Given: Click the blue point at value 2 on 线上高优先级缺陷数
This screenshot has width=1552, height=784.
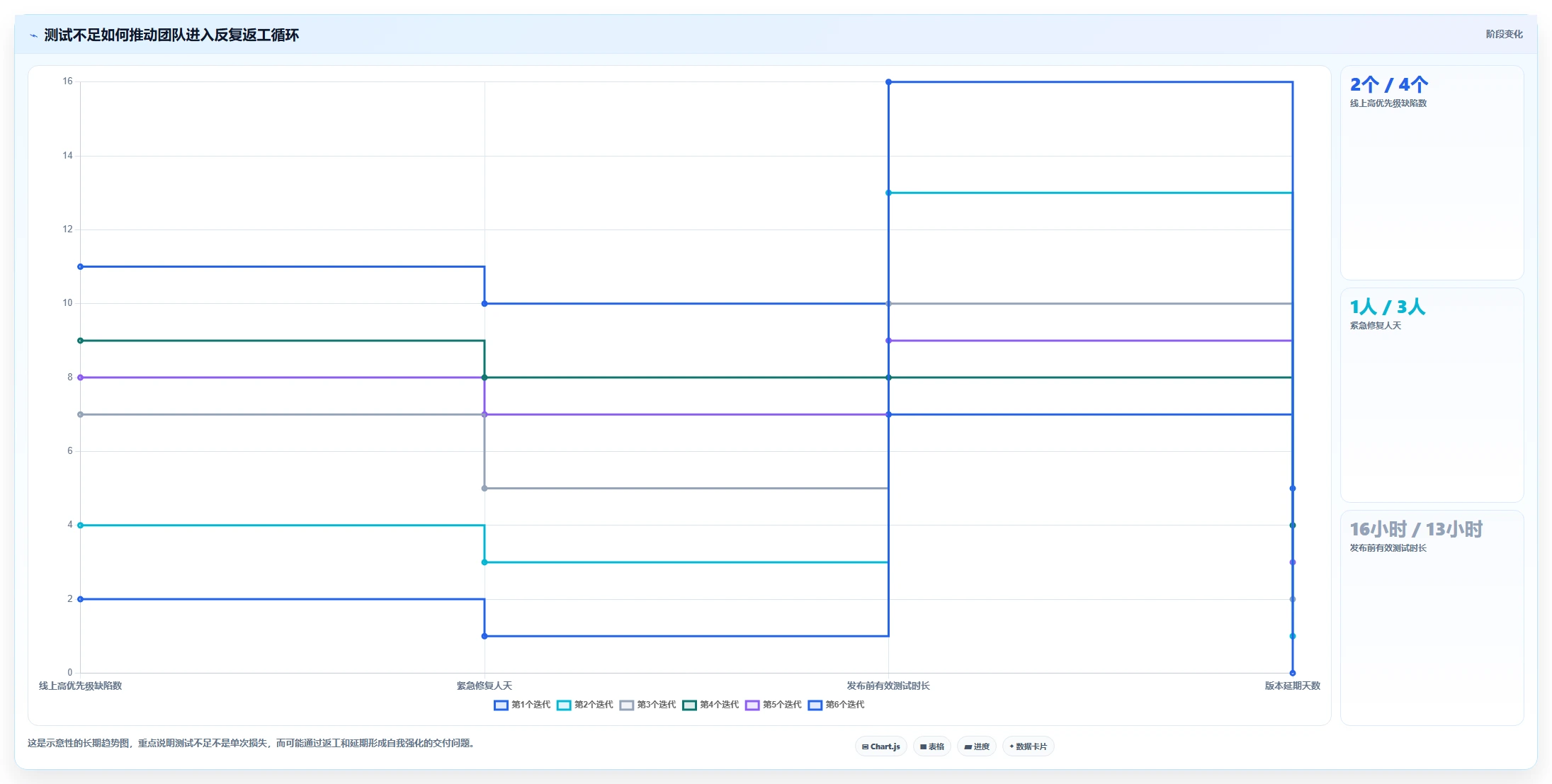Looking at the screenshot, I should click(80, 599).
